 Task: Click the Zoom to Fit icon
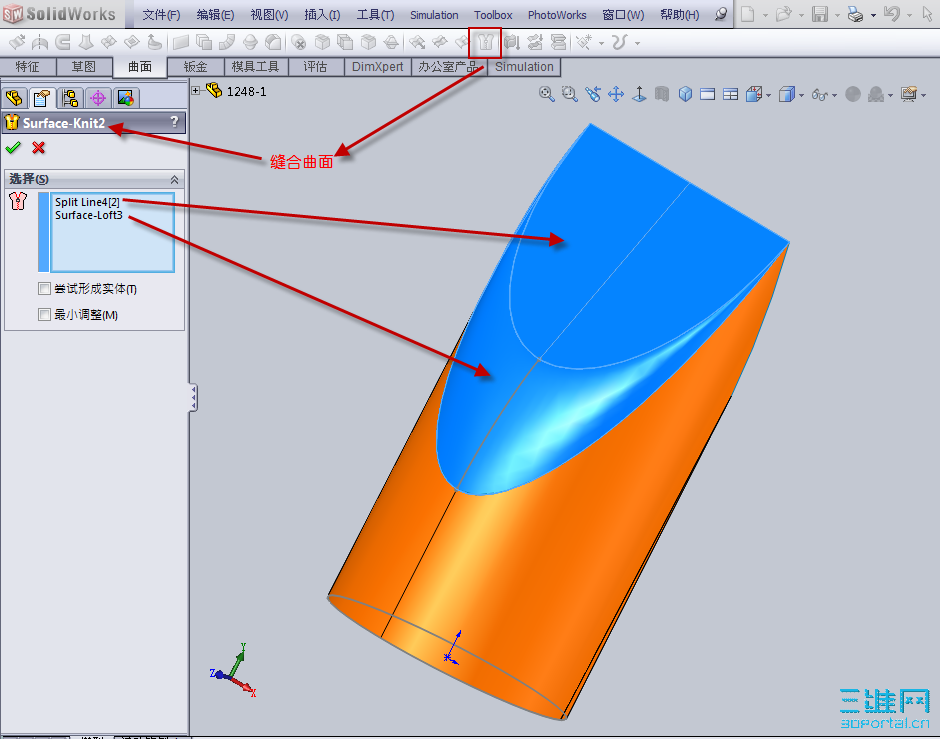click(x=546, y=94)
